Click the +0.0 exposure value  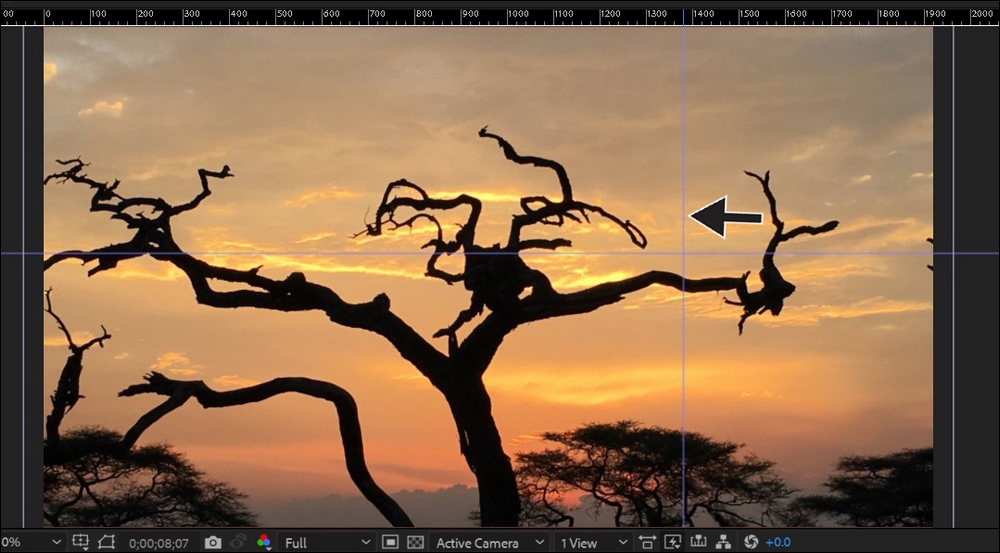[778, 542]
